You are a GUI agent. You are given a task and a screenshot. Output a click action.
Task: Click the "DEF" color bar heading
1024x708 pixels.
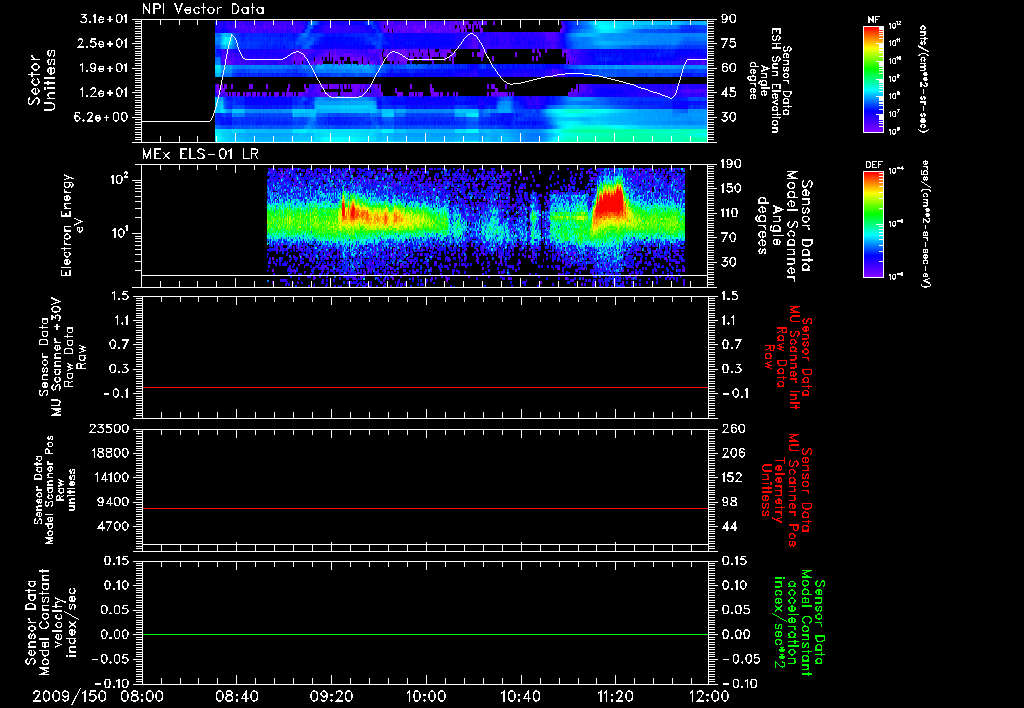pyautogui.click(x=873, y=165)
